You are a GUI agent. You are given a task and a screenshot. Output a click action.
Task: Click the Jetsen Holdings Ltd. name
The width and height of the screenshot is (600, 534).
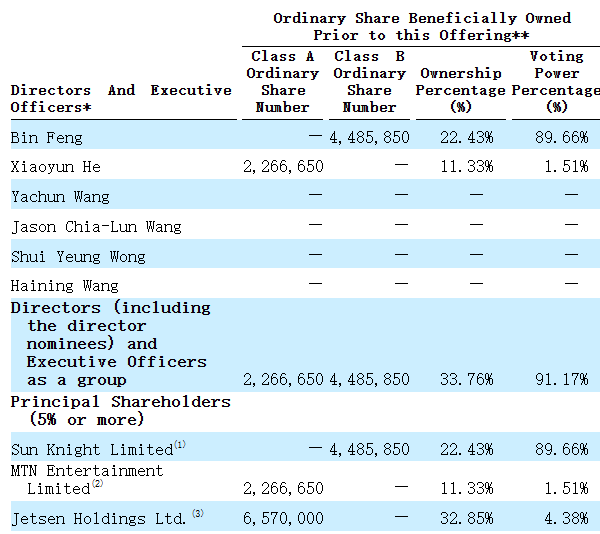(x=98, y=519)
